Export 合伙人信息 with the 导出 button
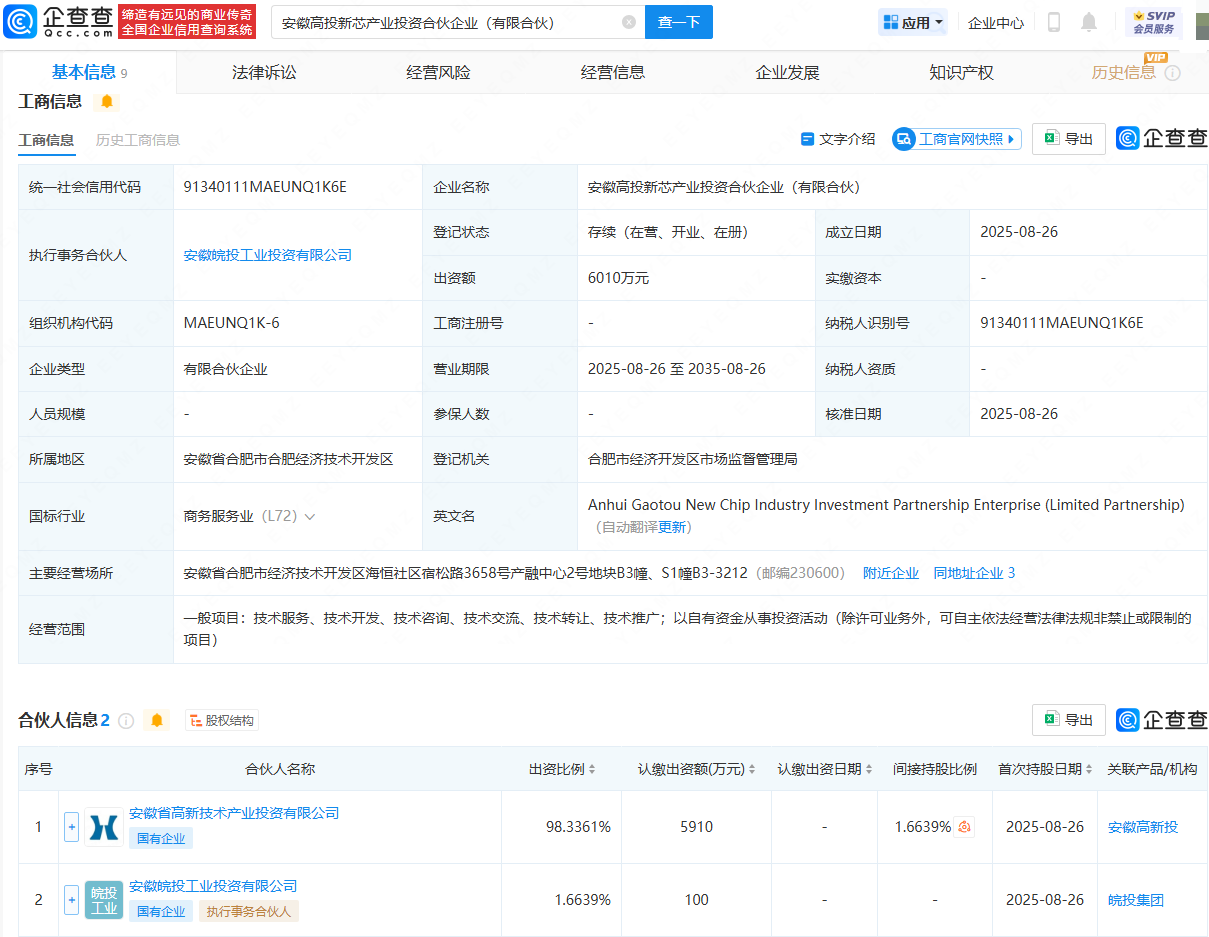 click(x=1069, y=720)
